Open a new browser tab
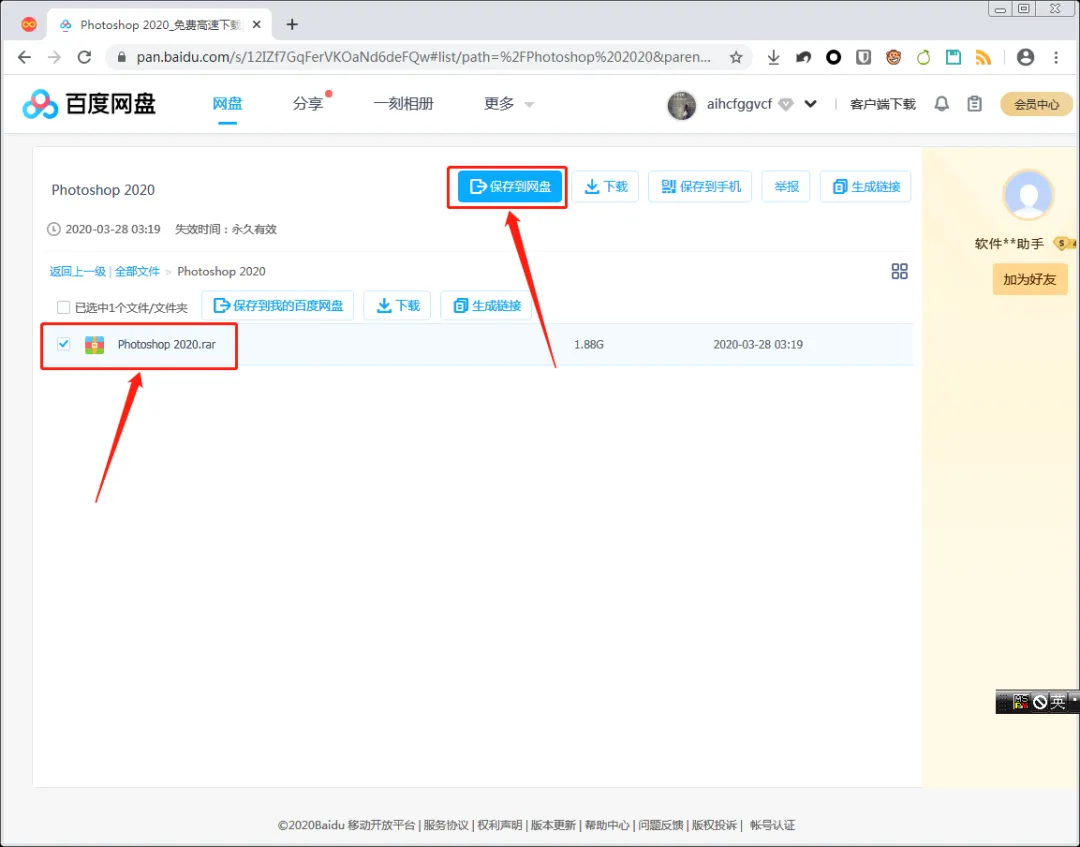The image size is (1080, 847). point(292,25)
